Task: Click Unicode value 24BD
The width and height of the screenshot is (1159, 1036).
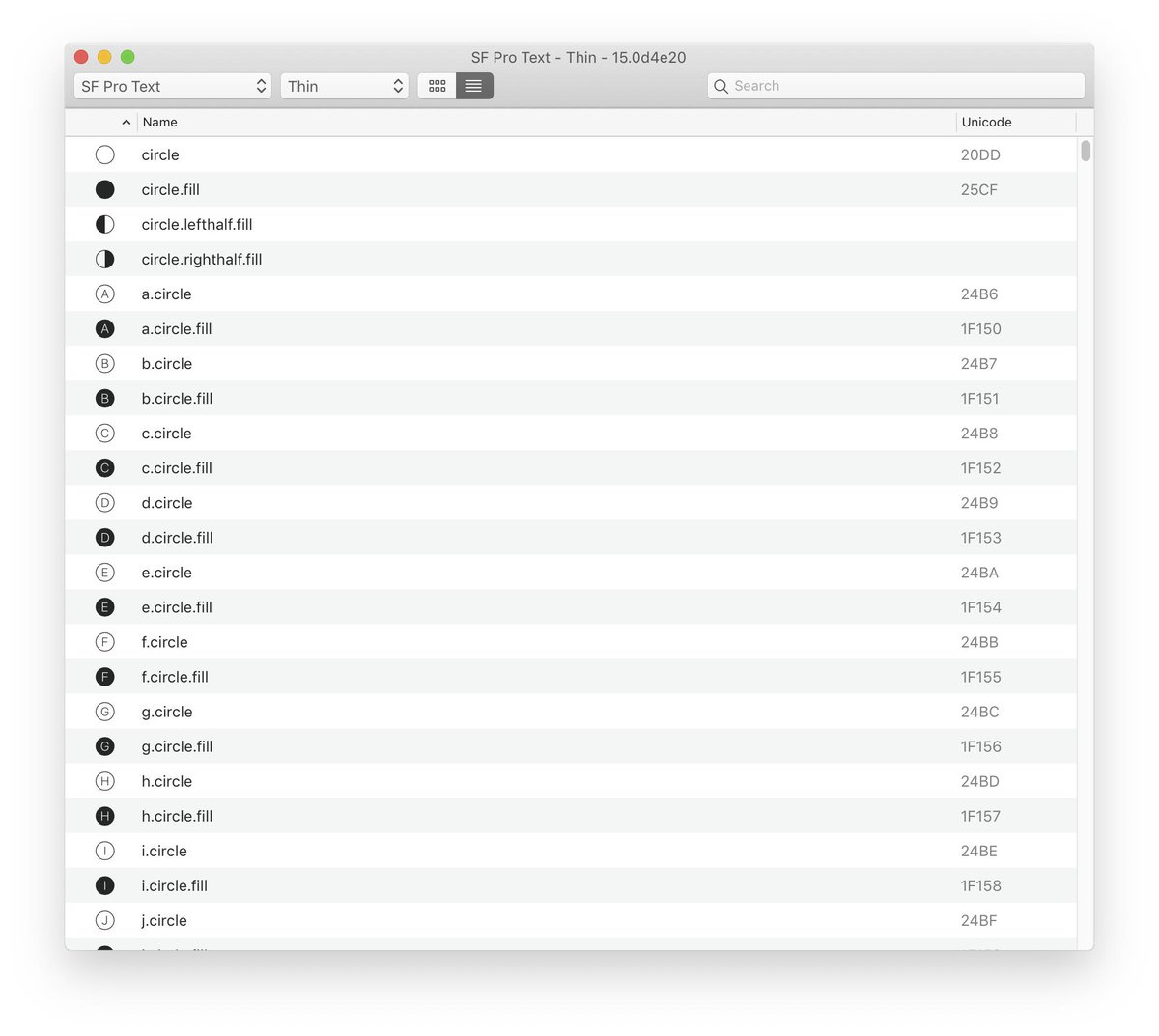Action: pyautogui.click(x=980, y=780)
